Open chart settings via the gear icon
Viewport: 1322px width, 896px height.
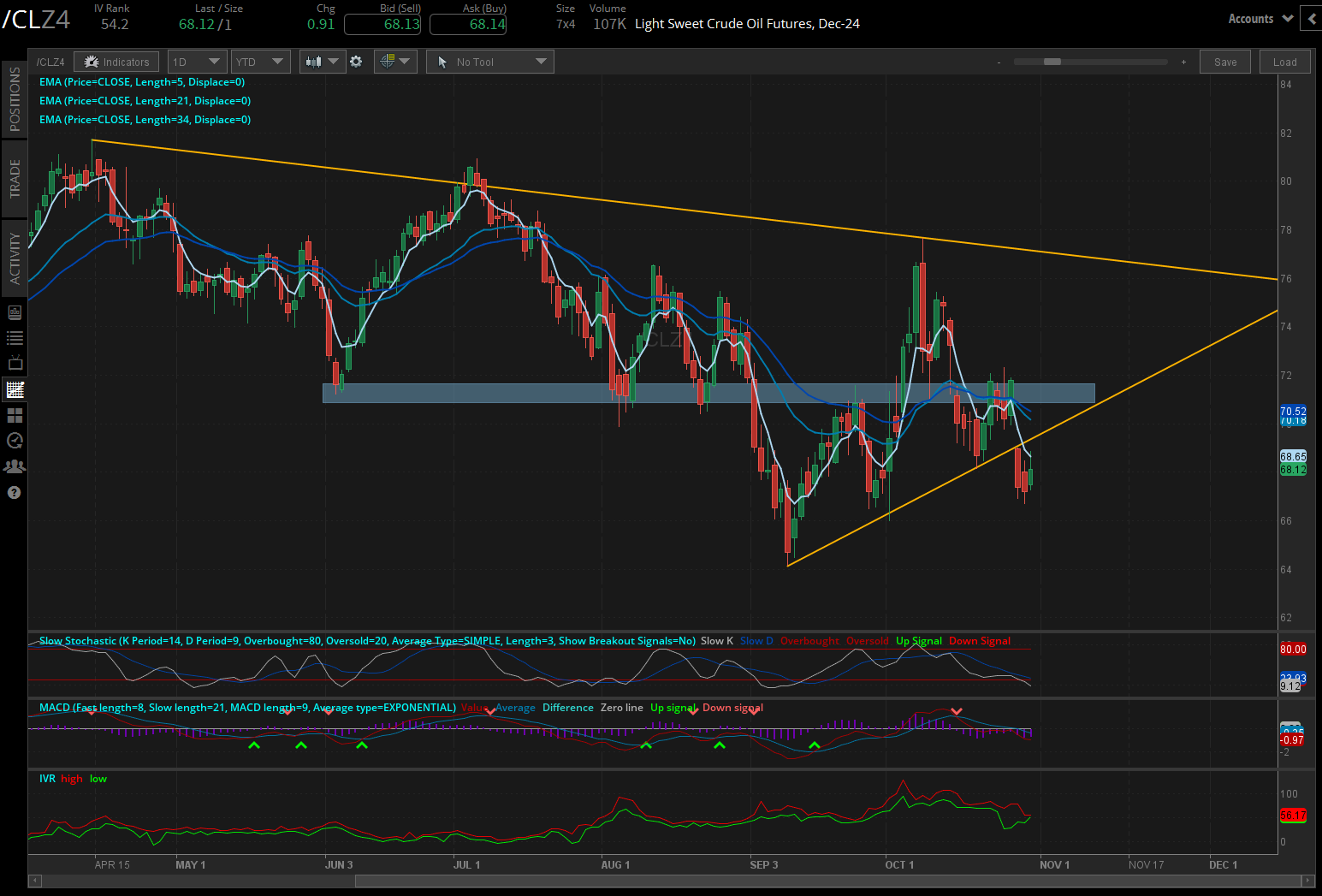click(x=357, y=61)
